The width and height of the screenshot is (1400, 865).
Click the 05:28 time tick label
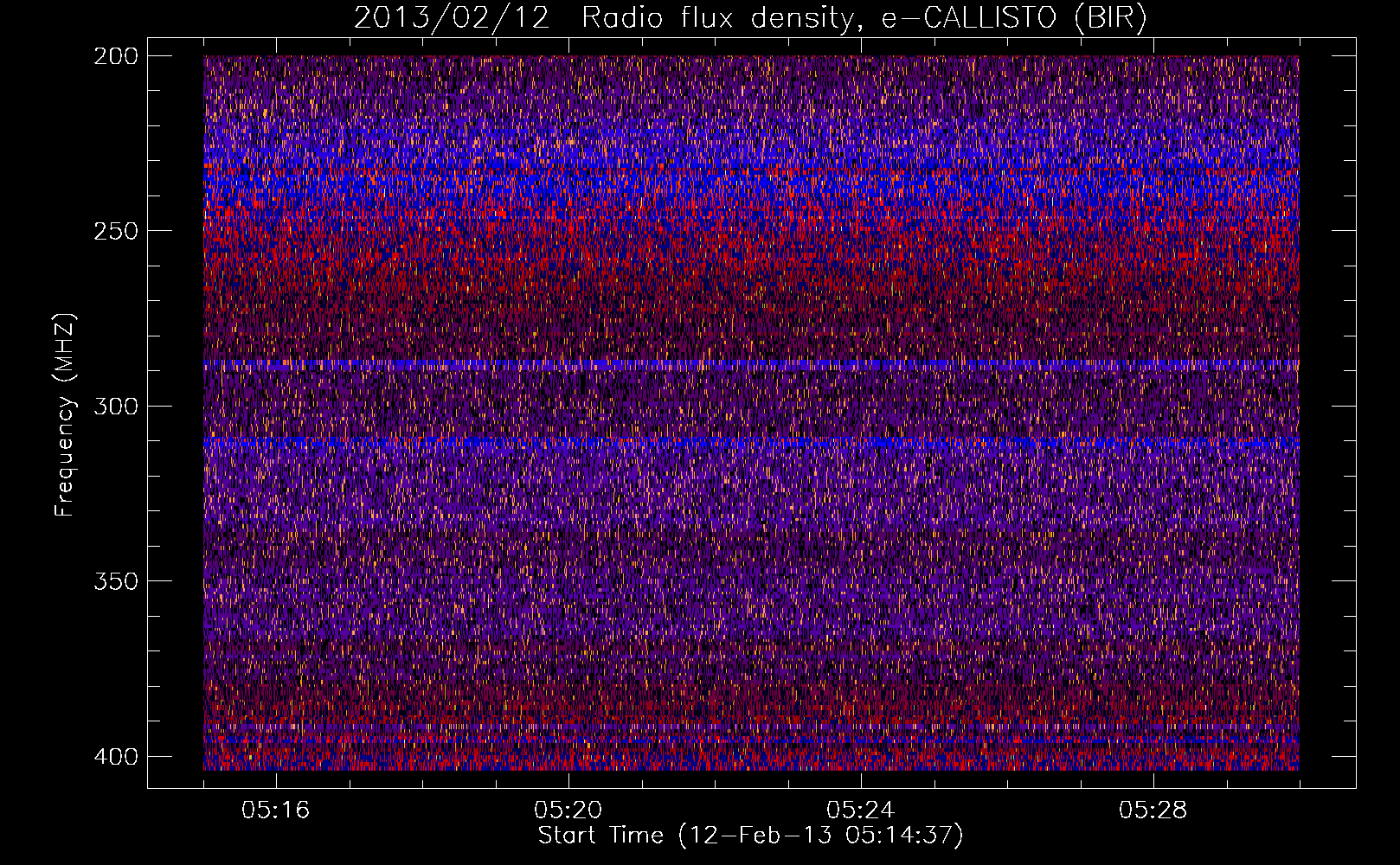pos(1153,811)
